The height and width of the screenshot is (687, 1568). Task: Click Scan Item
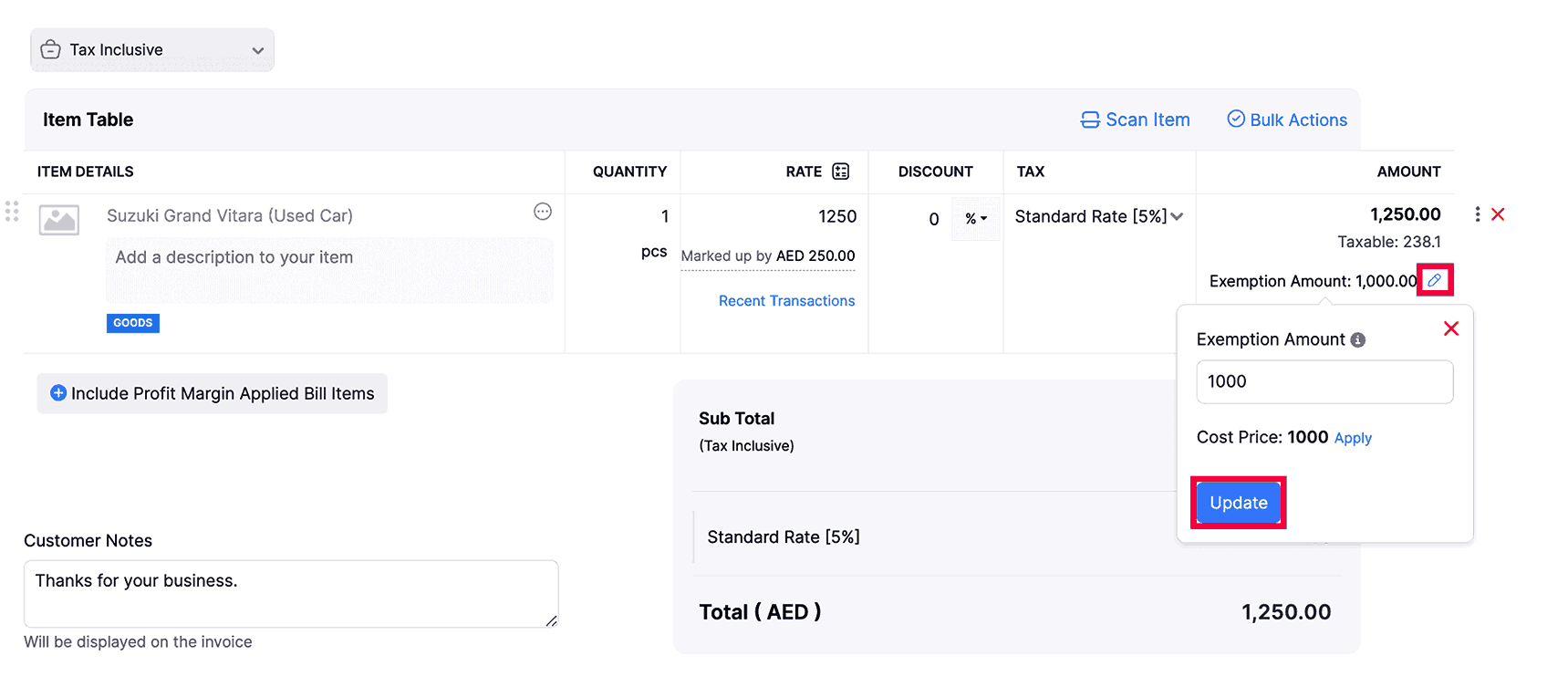[1136, 120]
